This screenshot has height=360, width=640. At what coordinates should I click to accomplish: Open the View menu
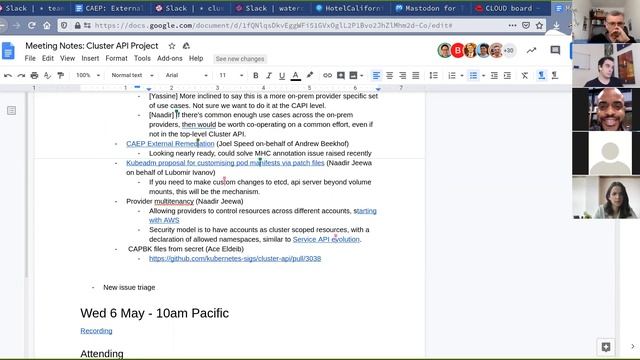(67, 58)
